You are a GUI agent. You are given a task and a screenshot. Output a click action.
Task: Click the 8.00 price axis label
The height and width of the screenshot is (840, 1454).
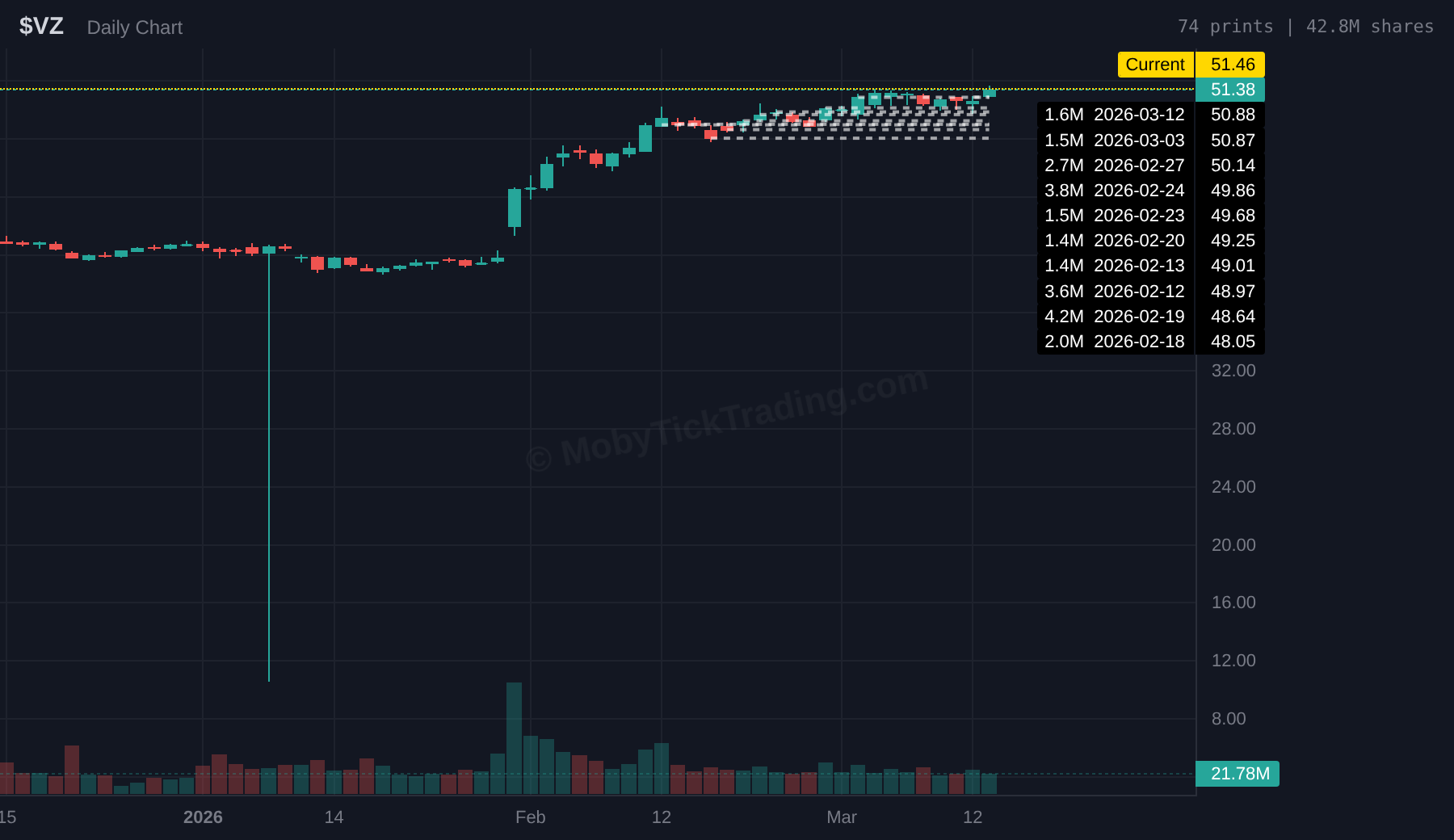tap(1229, 719)
